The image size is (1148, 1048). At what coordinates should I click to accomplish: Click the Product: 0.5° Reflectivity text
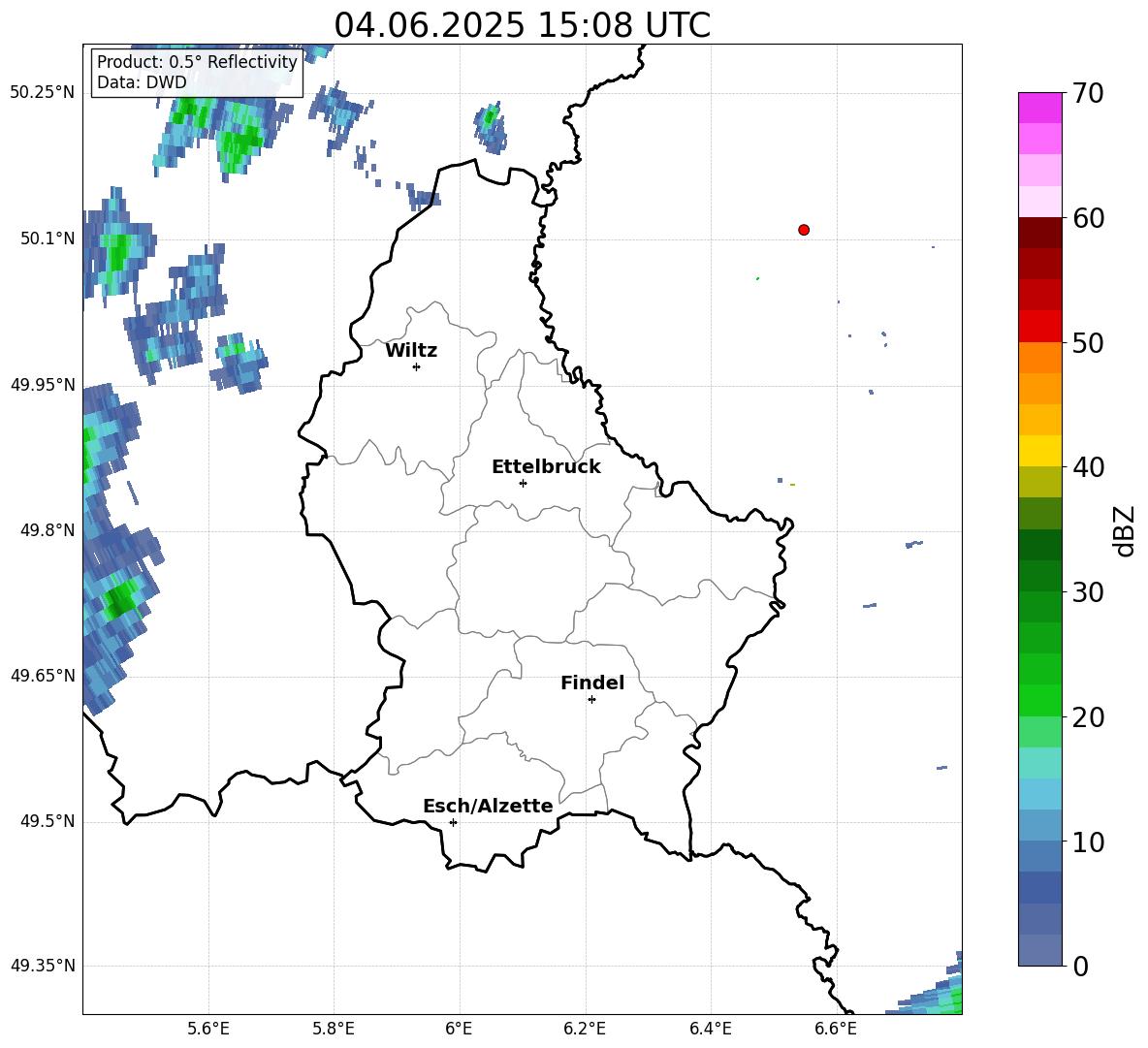197,61
